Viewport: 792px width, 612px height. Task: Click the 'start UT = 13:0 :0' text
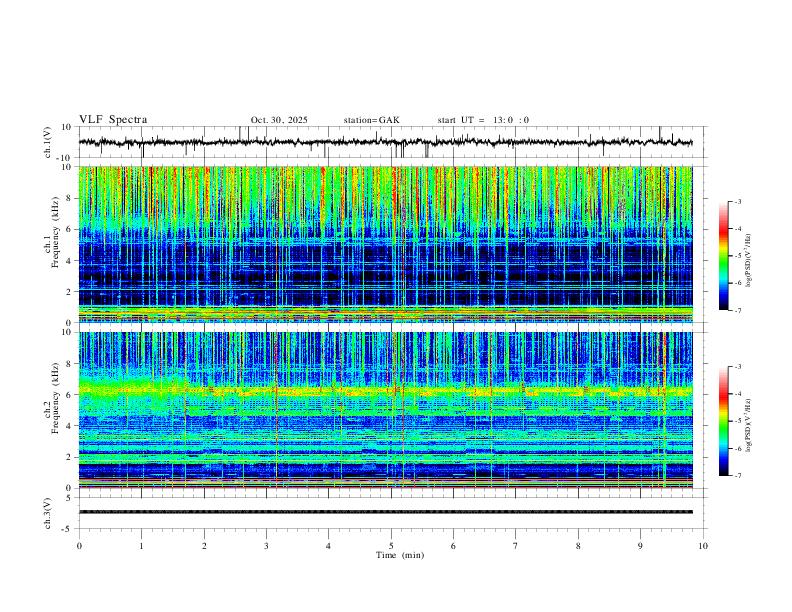[x=483, y=120]
